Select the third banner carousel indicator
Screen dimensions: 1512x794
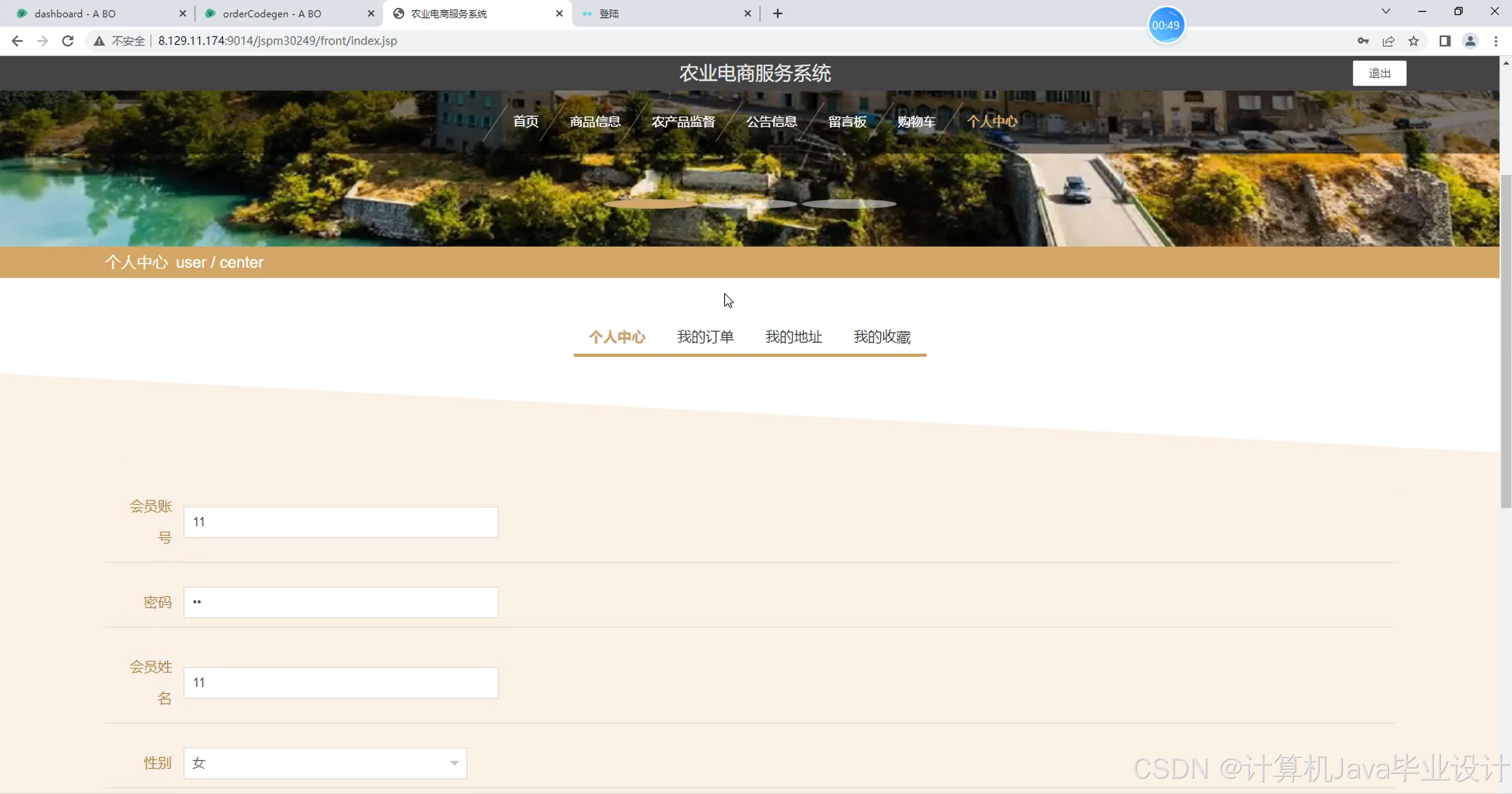[x=849, y=204]
